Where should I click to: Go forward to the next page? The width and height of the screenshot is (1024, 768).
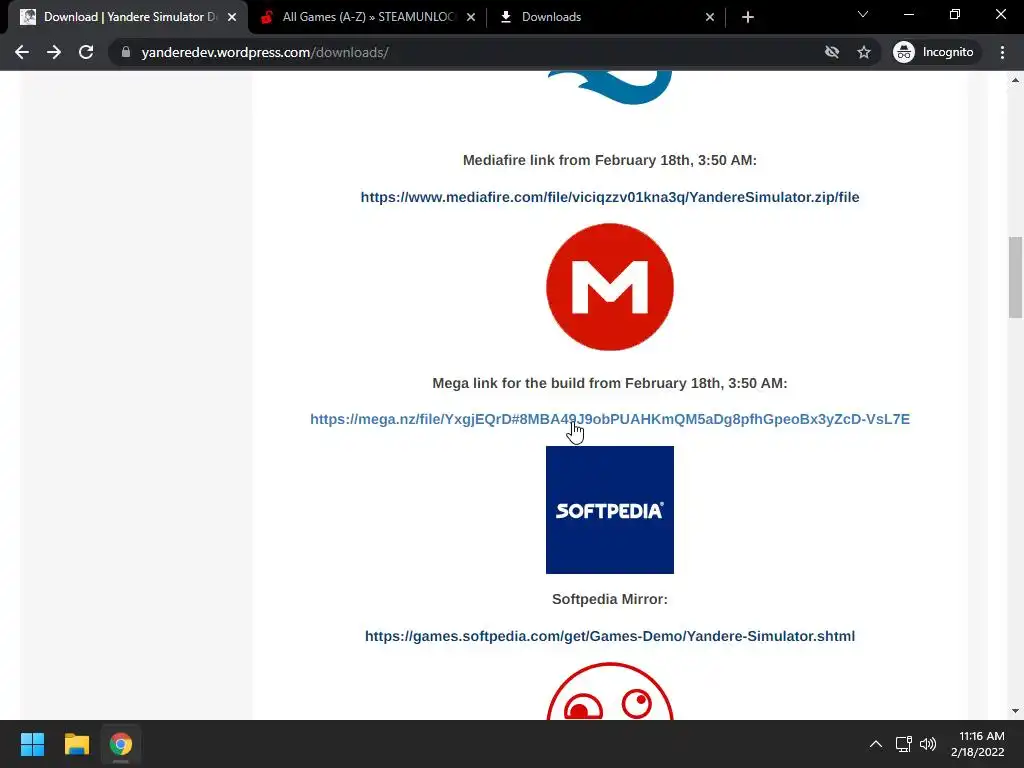[54, 52]
